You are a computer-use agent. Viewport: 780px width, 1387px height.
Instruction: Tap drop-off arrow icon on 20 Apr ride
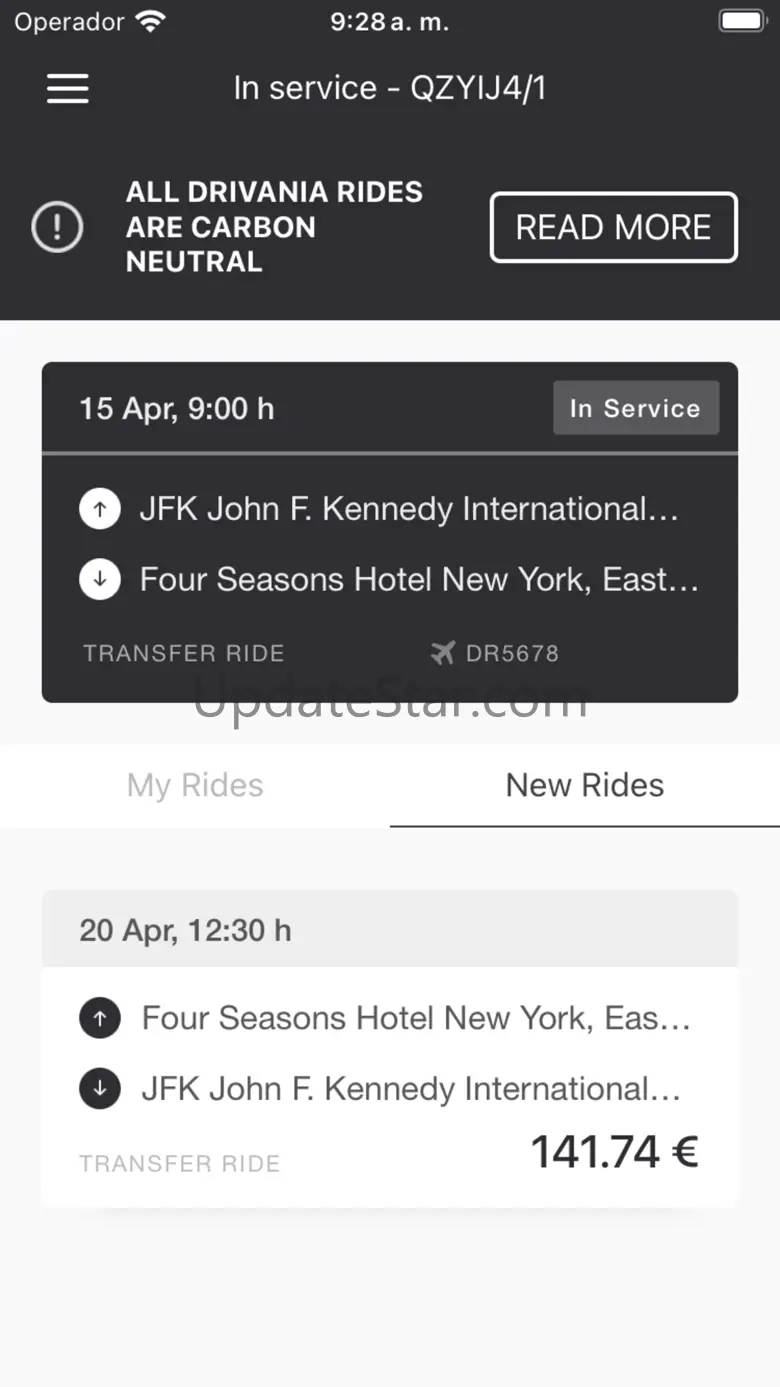pyautogui.click(x=100, y=1088)
